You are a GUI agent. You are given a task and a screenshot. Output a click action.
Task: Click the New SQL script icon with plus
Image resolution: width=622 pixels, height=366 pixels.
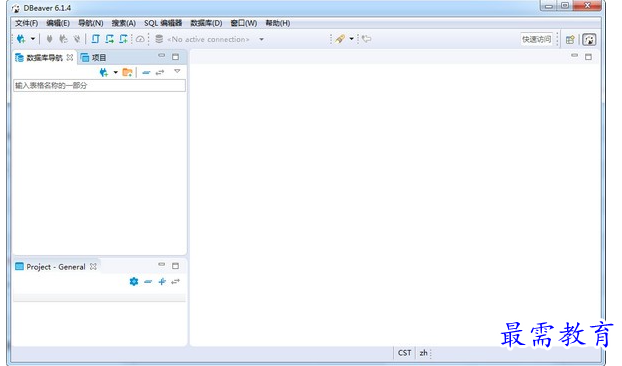coord(124,39)
